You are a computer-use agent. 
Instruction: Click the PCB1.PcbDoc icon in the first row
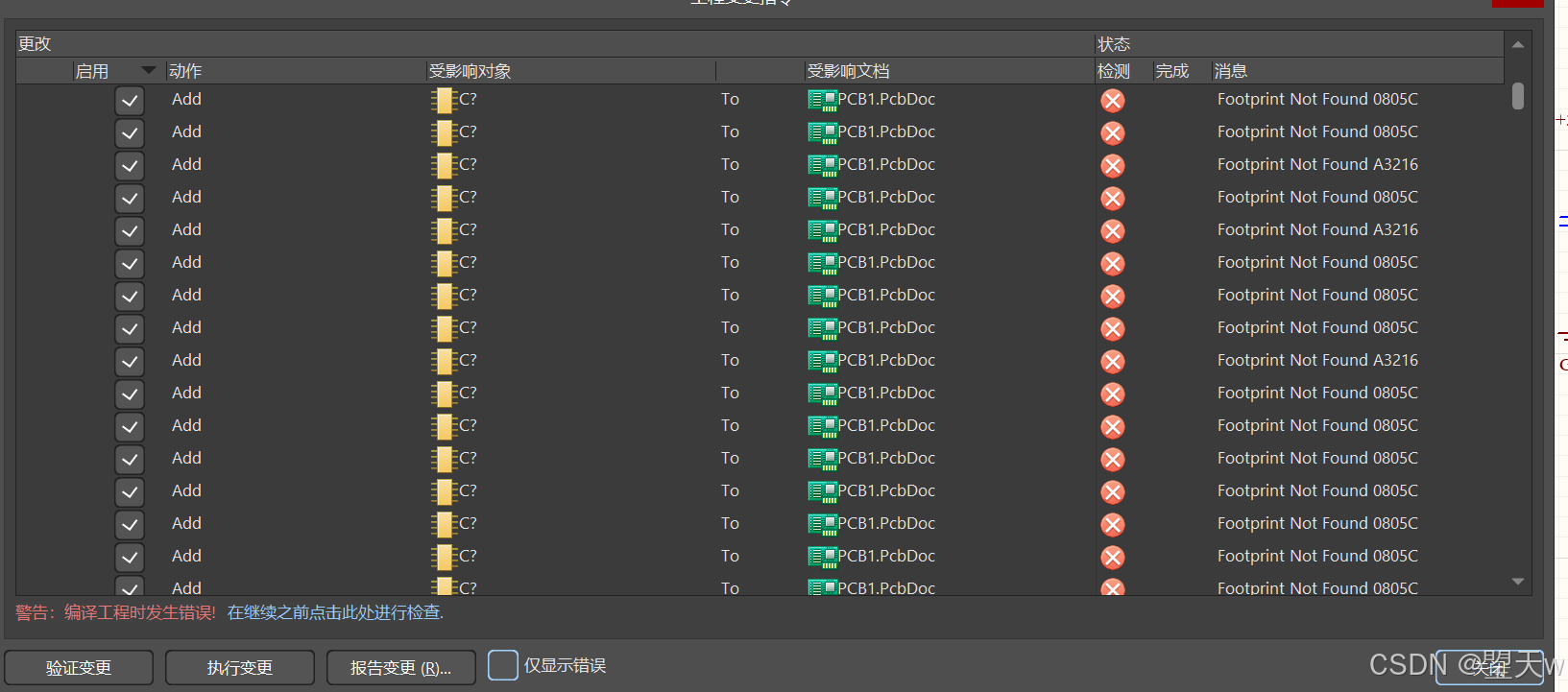(822, 100)
